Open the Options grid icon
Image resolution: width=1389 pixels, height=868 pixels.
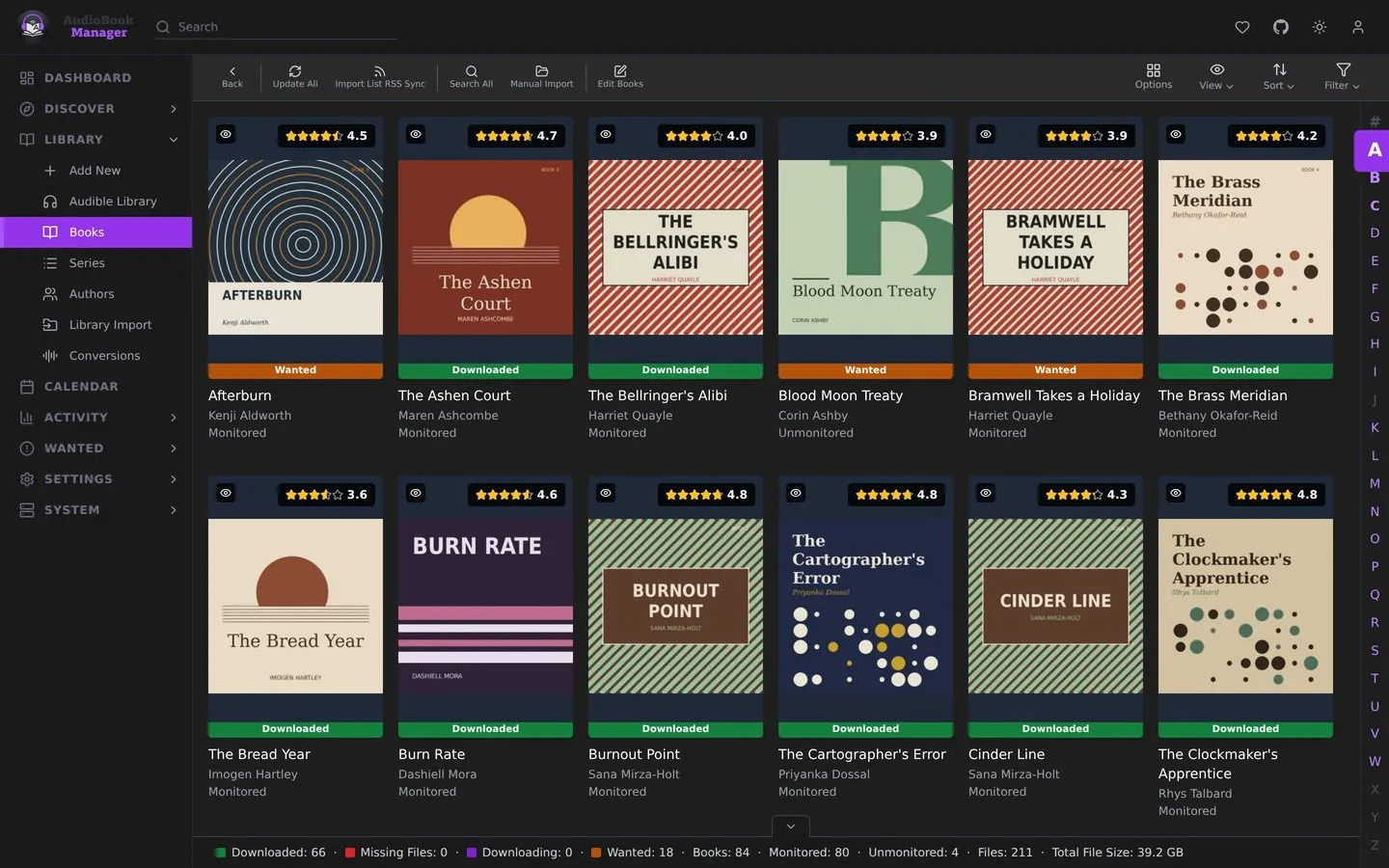click(1154, 70)
